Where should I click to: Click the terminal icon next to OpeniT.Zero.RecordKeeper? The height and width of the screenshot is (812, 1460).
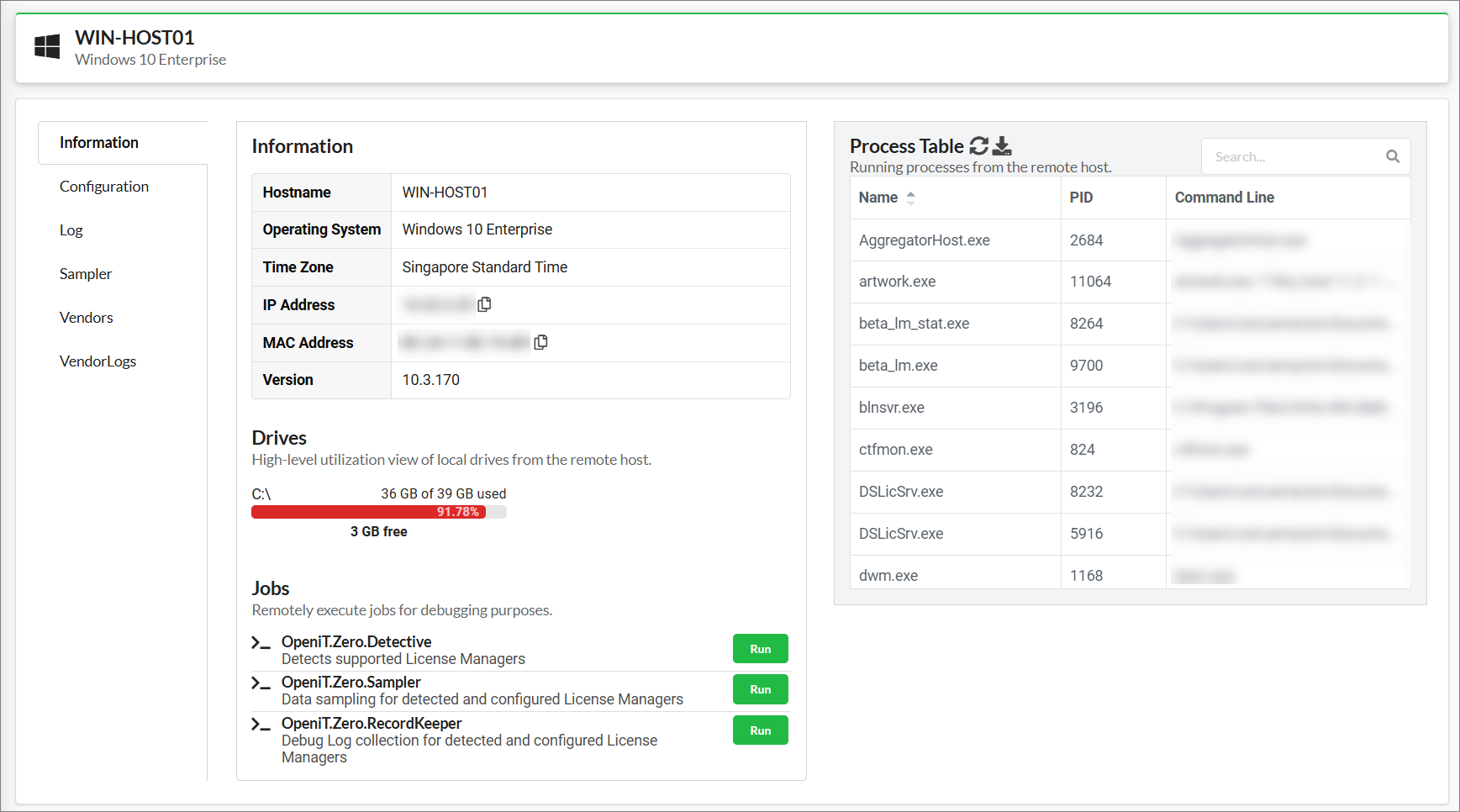[261, 725]
